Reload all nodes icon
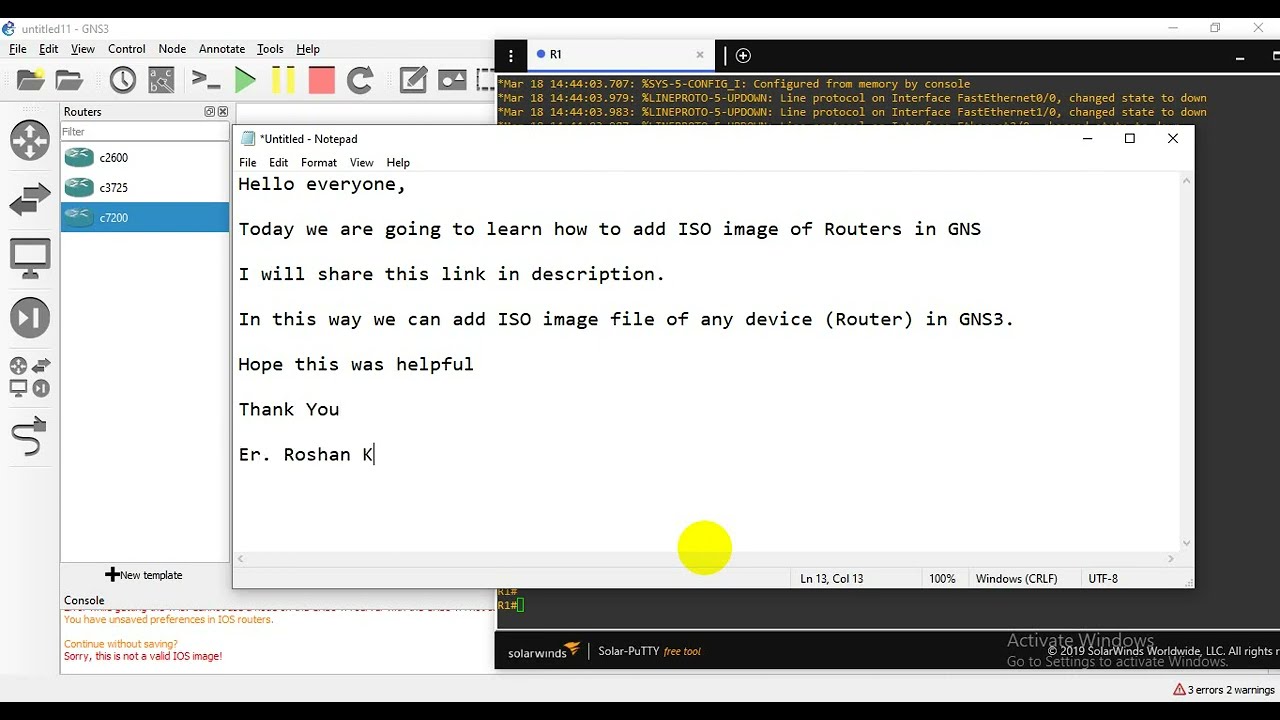 click(360, 80)
